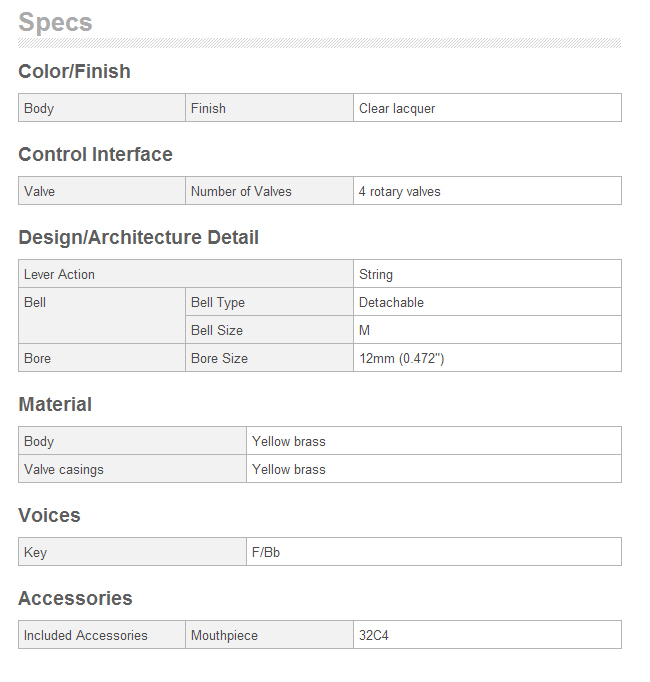Select the 32C4 mouthpiece value
650x682 pixels.
(374, 635)
